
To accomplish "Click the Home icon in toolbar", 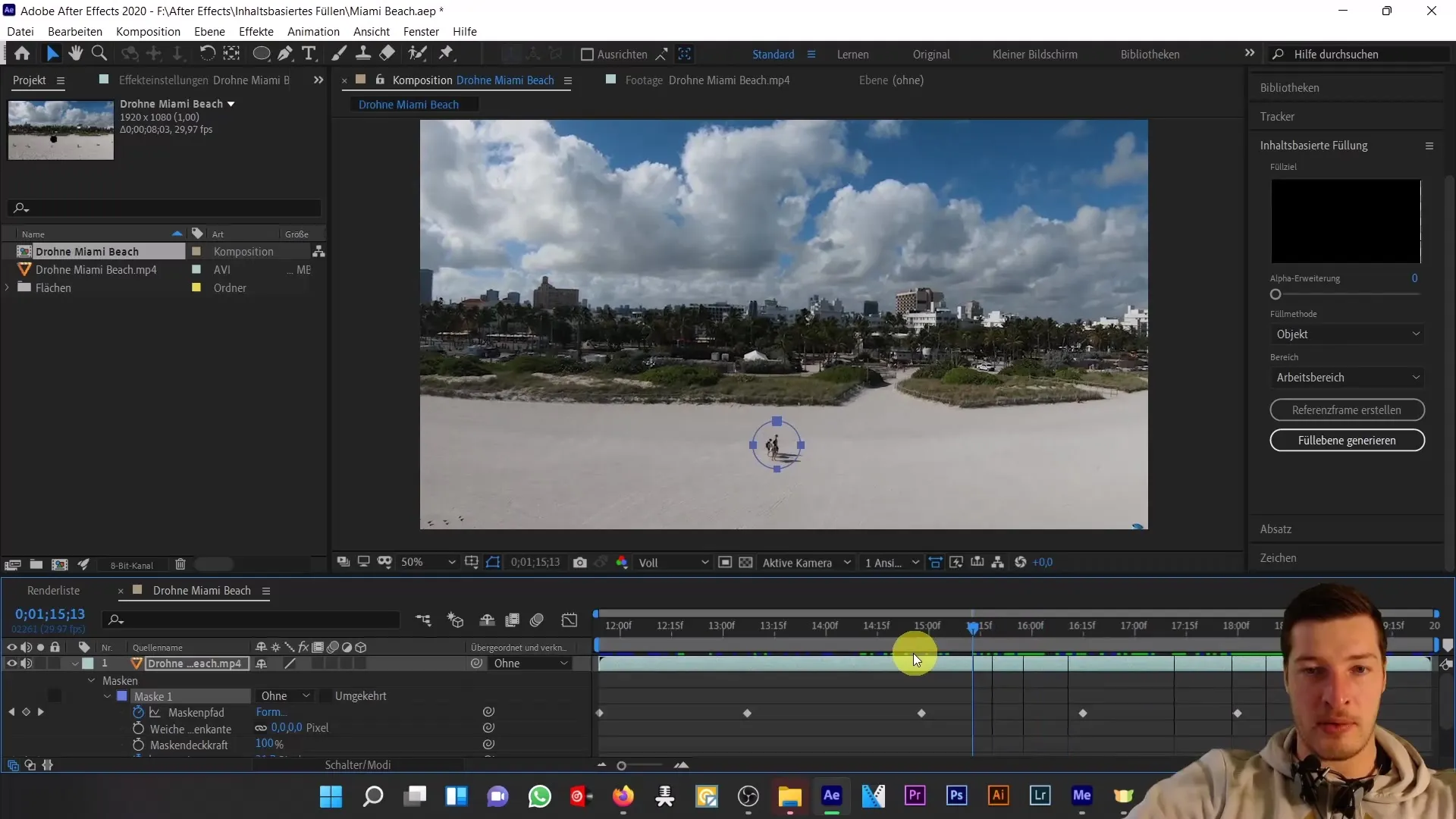I will pos(22,54).
